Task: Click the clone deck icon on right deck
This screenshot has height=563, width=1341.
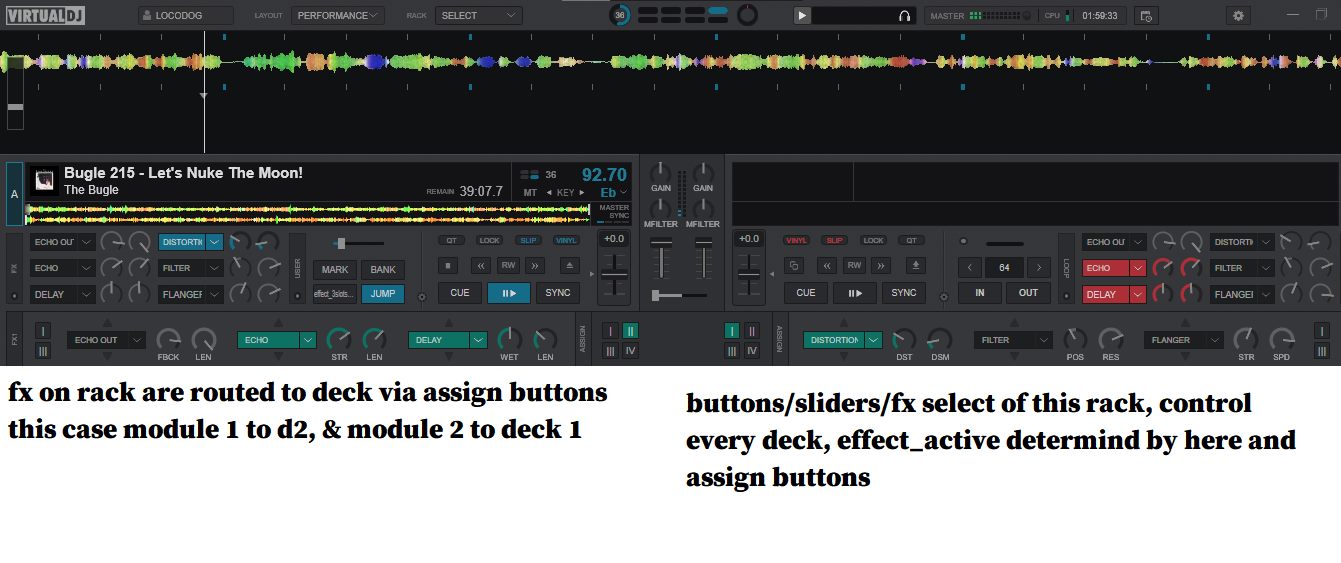Action: [x=795, y=265]
